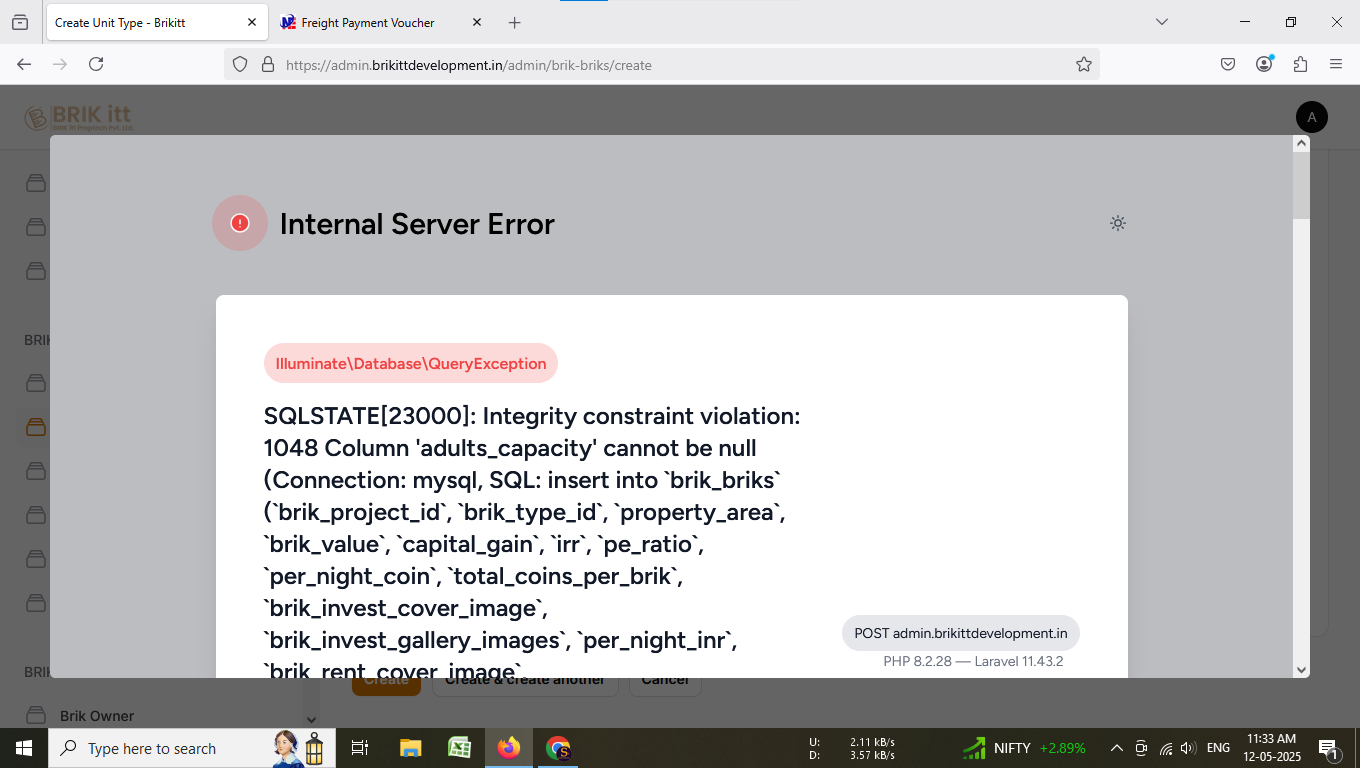Open the Firefox extensions puzzle icon
The height and width of the screenshot is (768, 1360).
(x=1300, y=64)
